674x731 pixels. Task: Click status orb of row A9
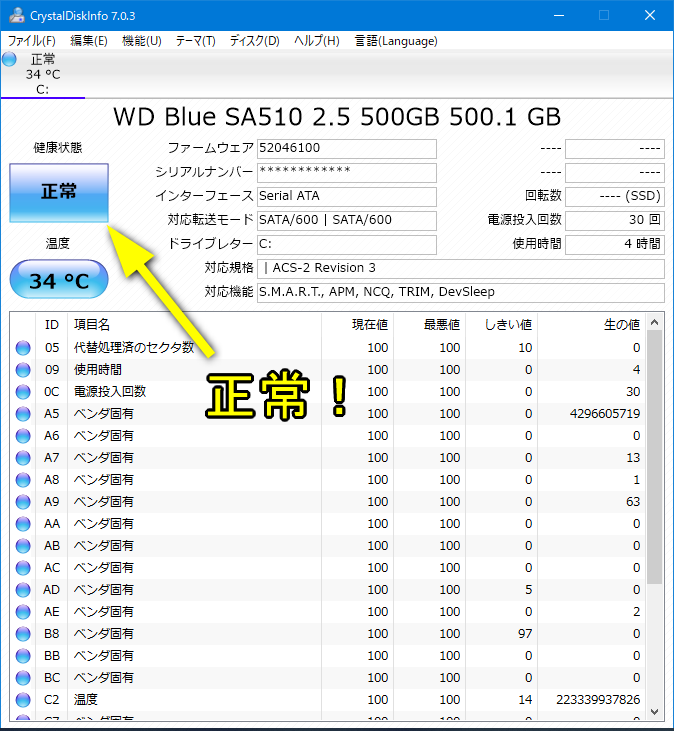coord(23,502)
